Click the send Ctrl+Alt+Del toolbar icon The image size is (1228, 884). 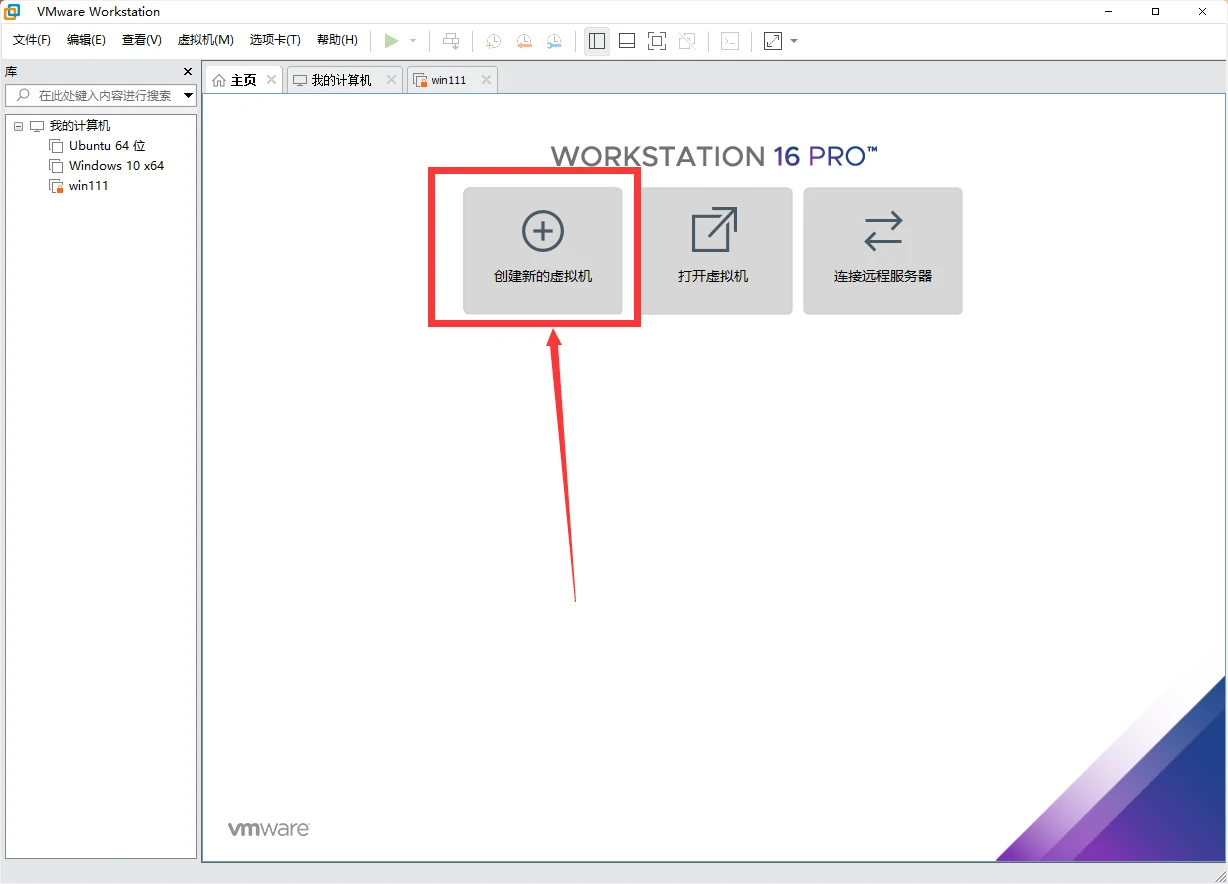451,41
